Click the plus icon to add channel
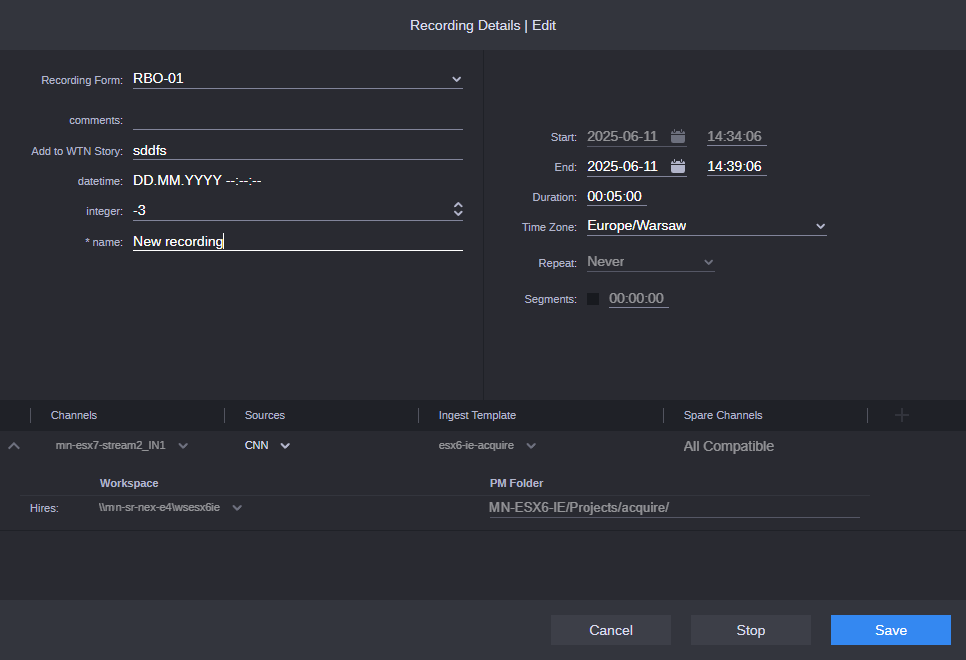 (901, 415)
